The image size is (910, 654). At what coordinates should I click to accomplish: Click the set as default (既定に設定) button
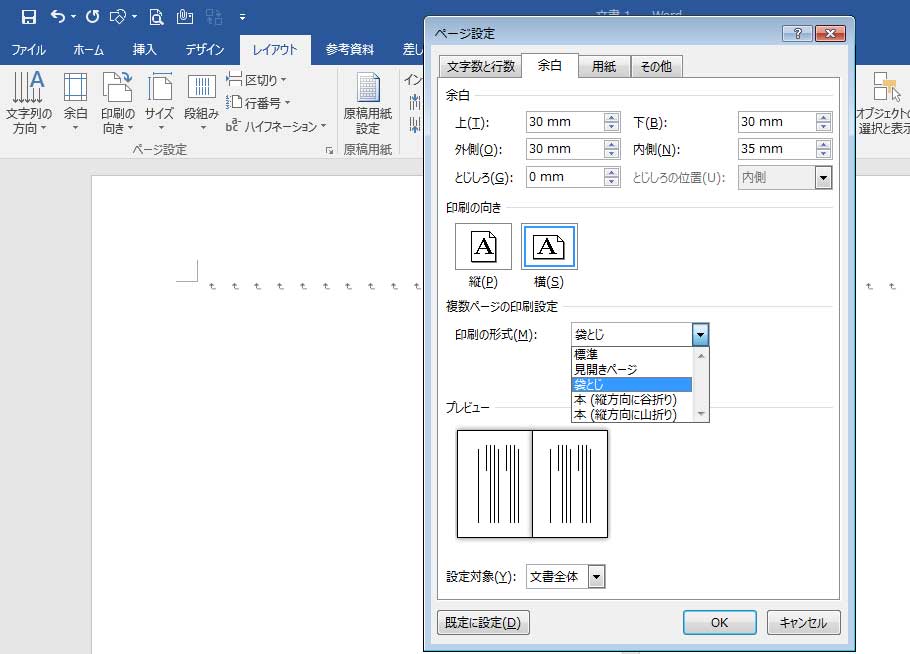pos(483,623)
